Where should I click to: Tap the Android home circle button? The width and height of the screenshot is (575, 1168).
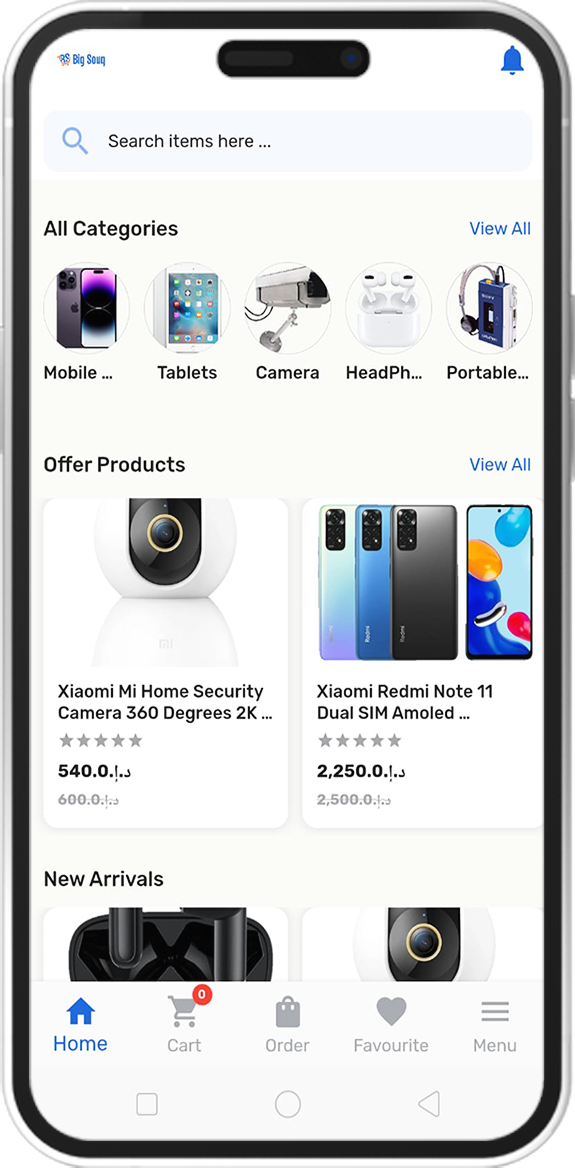click(x=288, y=1104)
